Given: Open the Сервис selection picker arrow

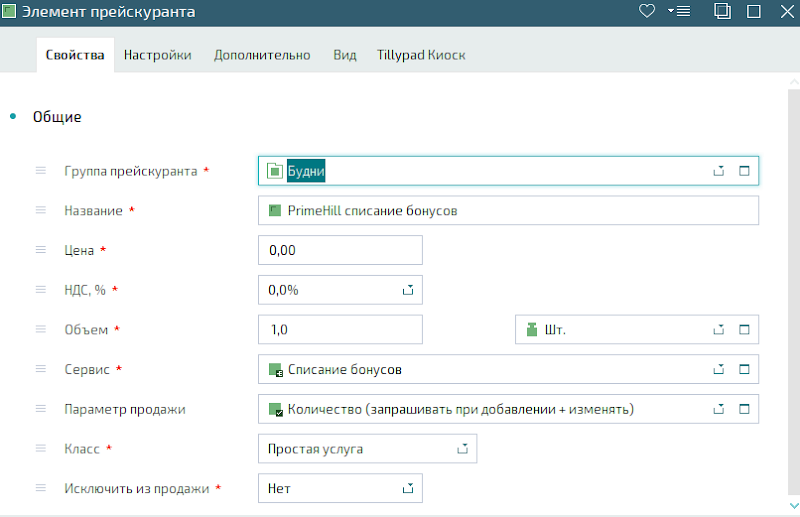Looking at the screenshot, I should 718,369.
